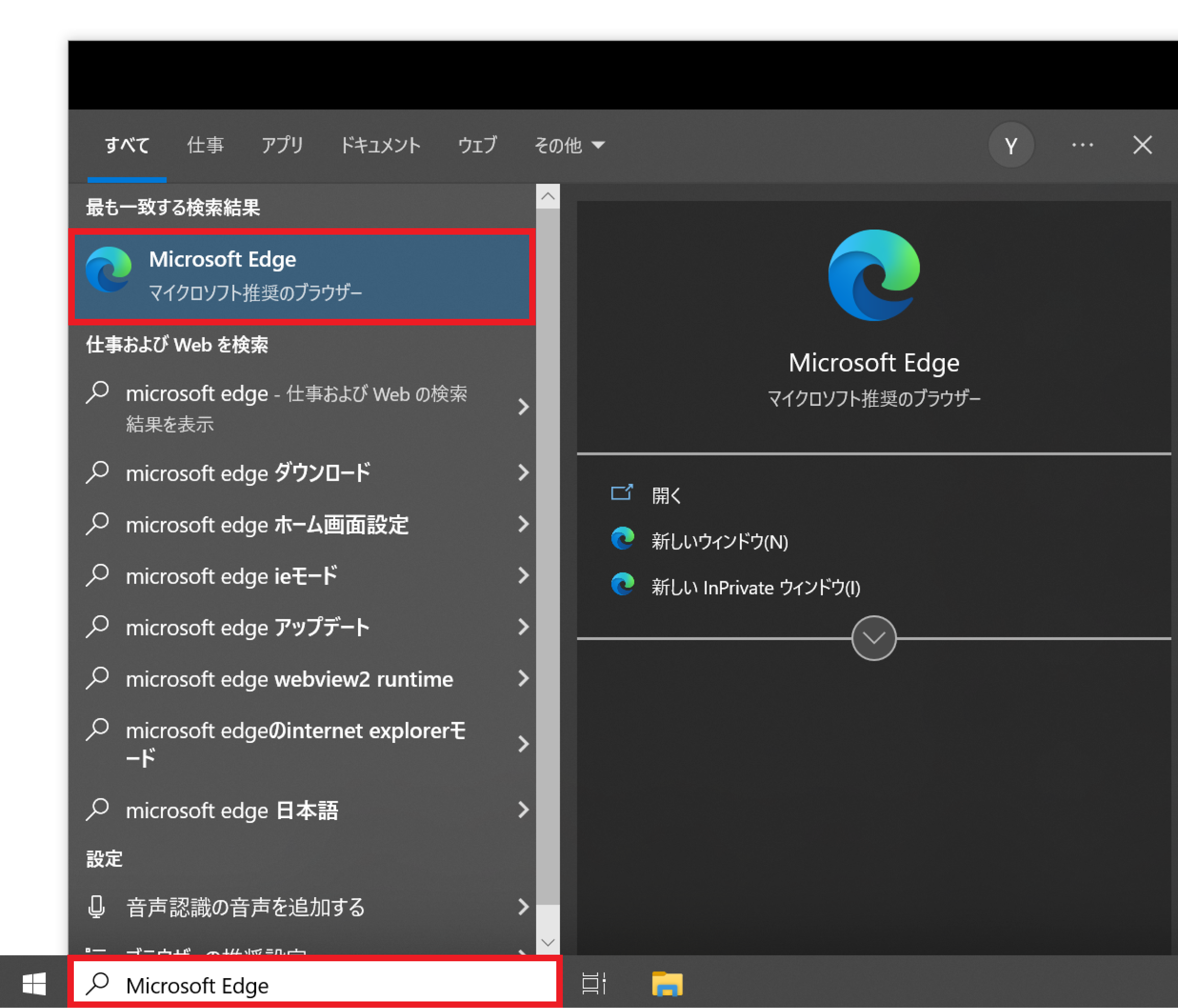Click the Y user account avatar
The height and width of the screenshot is (1008, 1178).
pyautogui.click(x=1011, y=145)
